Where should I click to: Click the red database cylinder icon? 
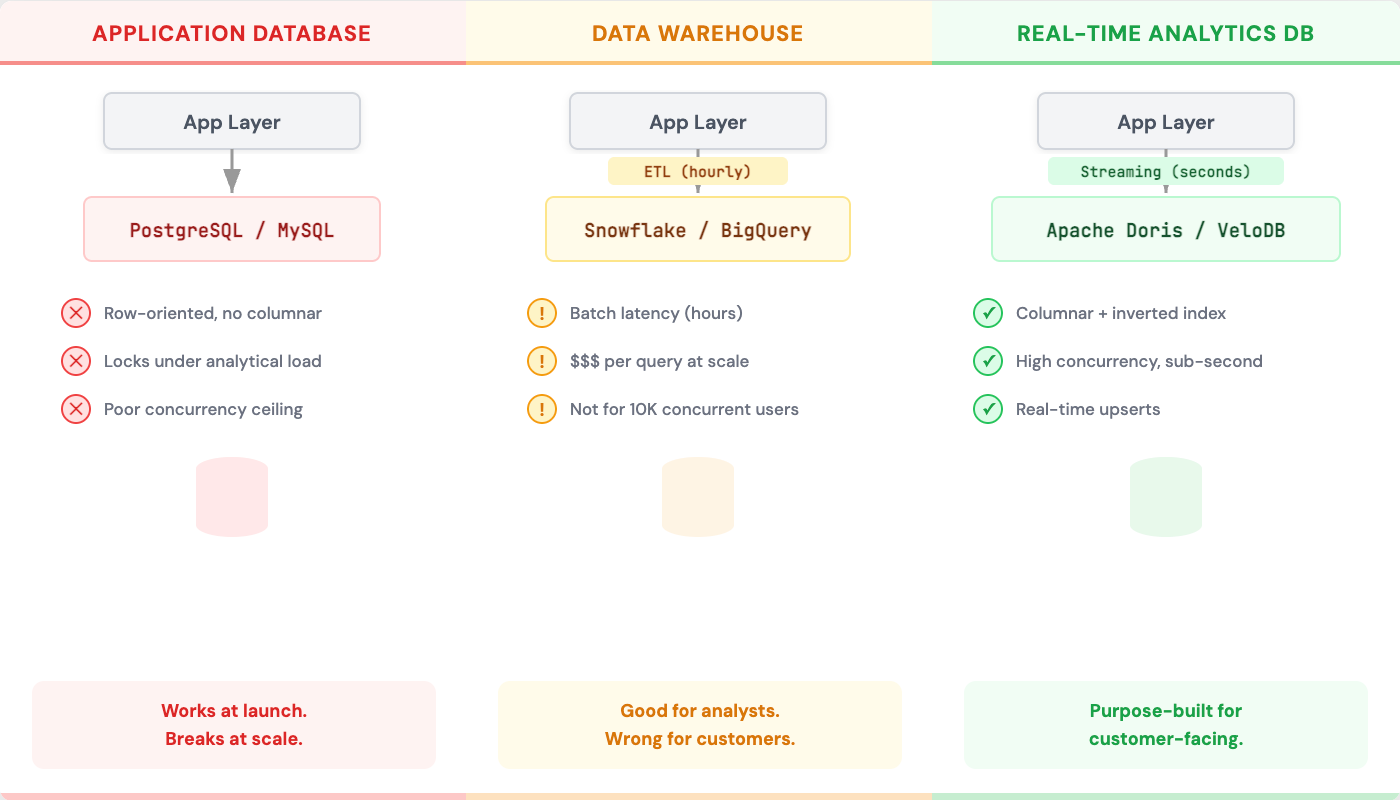pyautogui.click(x=232, y=497)
